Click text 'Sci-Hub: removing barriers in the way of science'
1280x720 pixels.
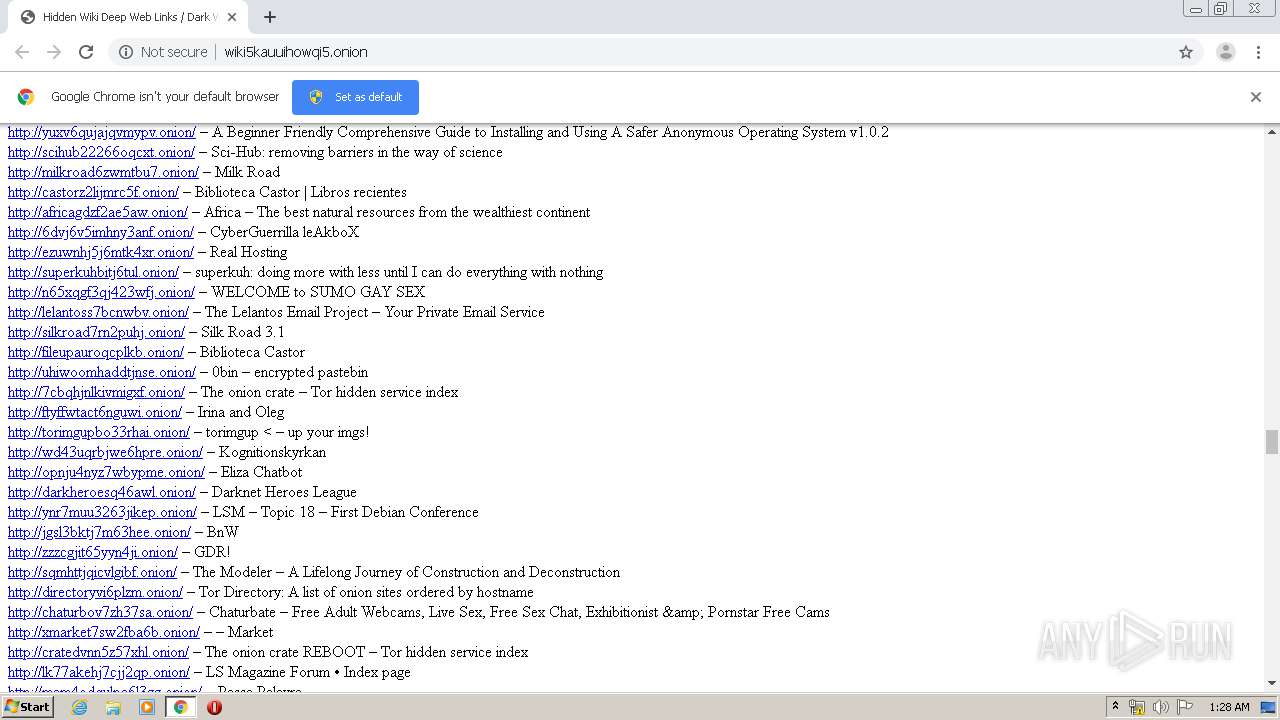[357, 152]
